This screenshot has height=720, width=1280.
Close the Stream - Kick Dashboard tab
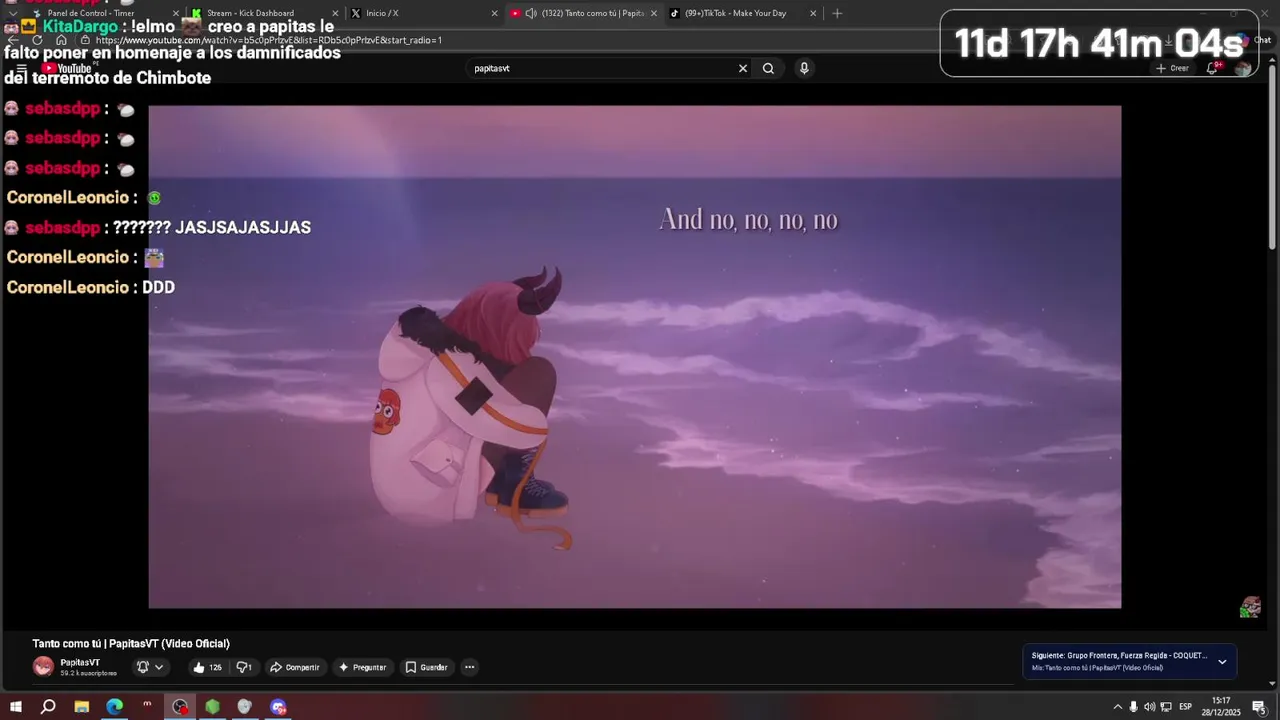[x=335, y=13]
